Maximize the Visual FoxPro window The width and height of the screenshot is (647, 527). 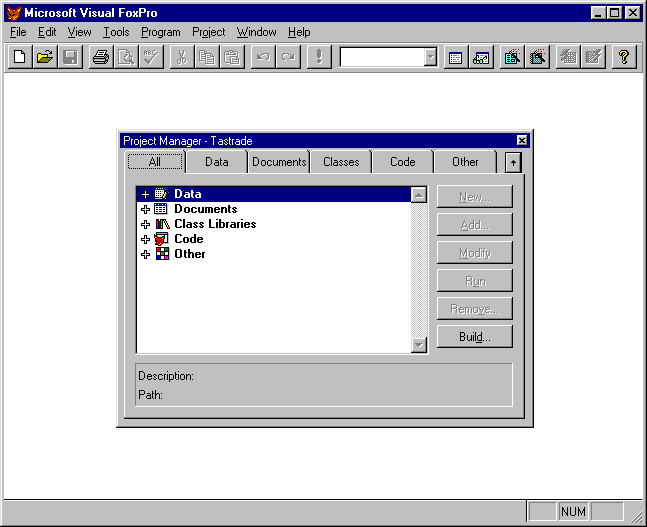pos(614,13)
